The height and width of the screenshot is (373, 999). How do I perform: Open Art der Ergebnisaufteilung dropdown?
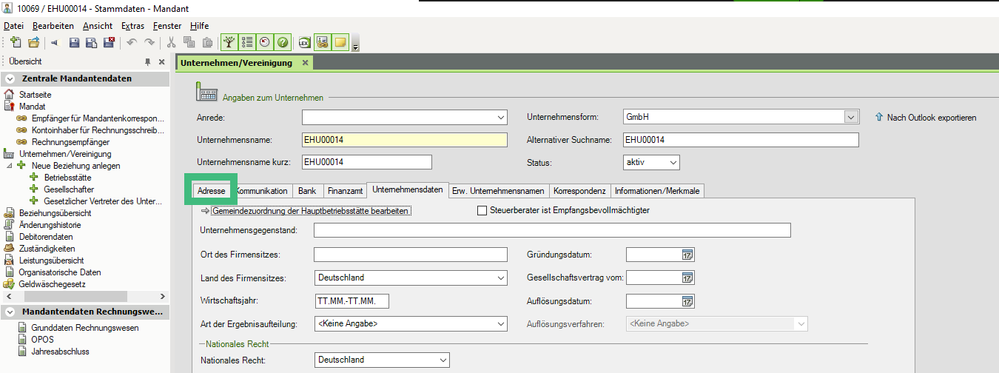500,324
